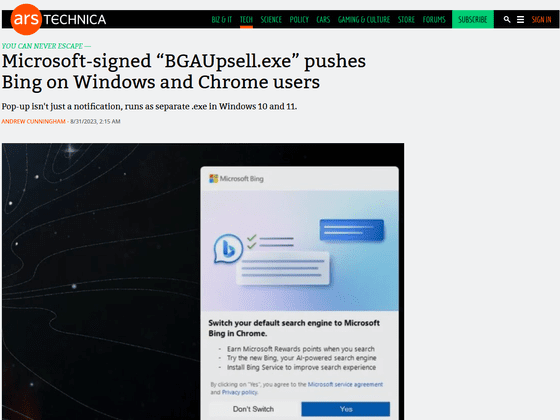This screenshot has width=560, height=420.
Task: Open the Privacy policy link
Action: click(240, 392)
